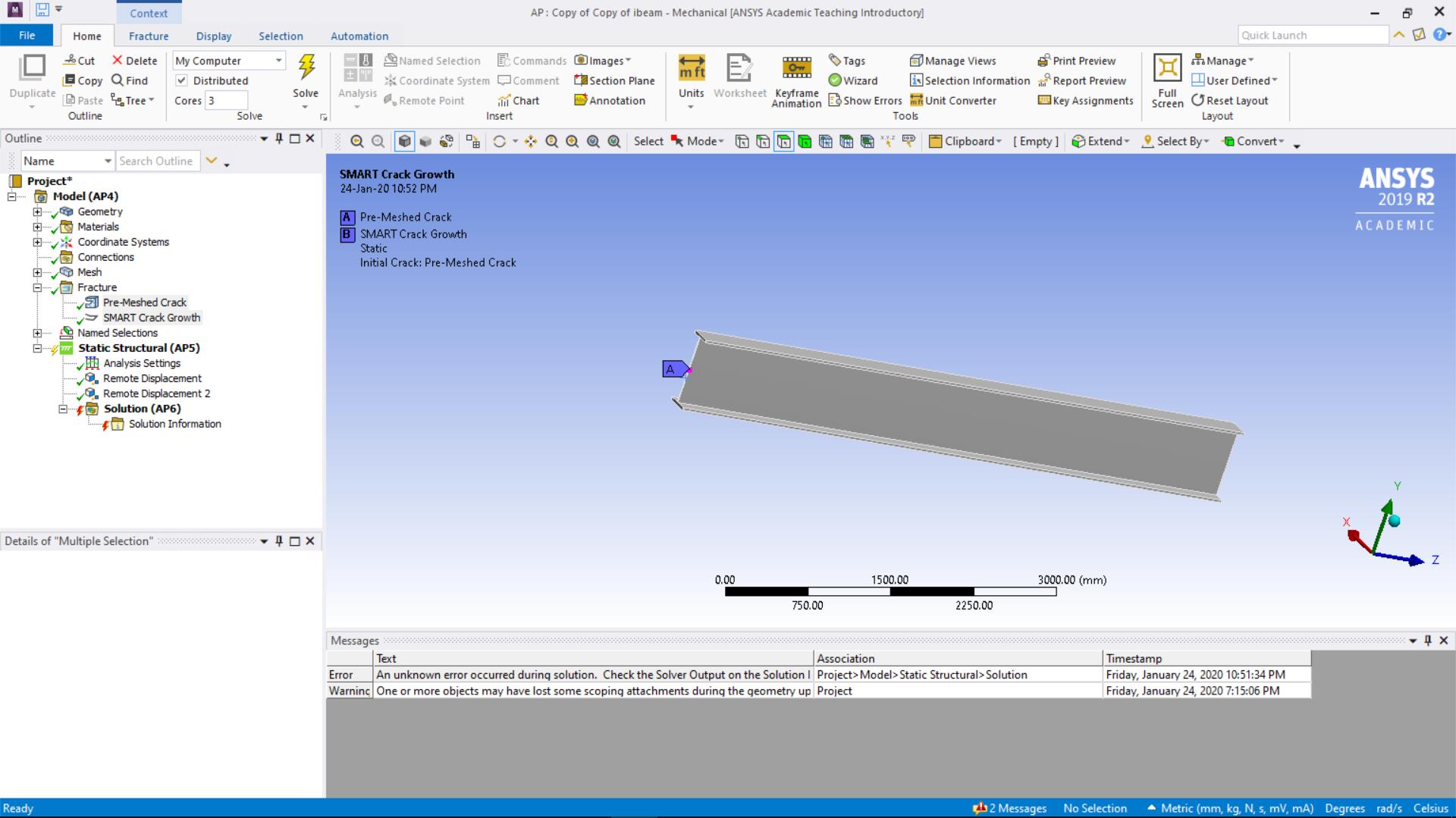Open the File menu tab

click(27, 36)
